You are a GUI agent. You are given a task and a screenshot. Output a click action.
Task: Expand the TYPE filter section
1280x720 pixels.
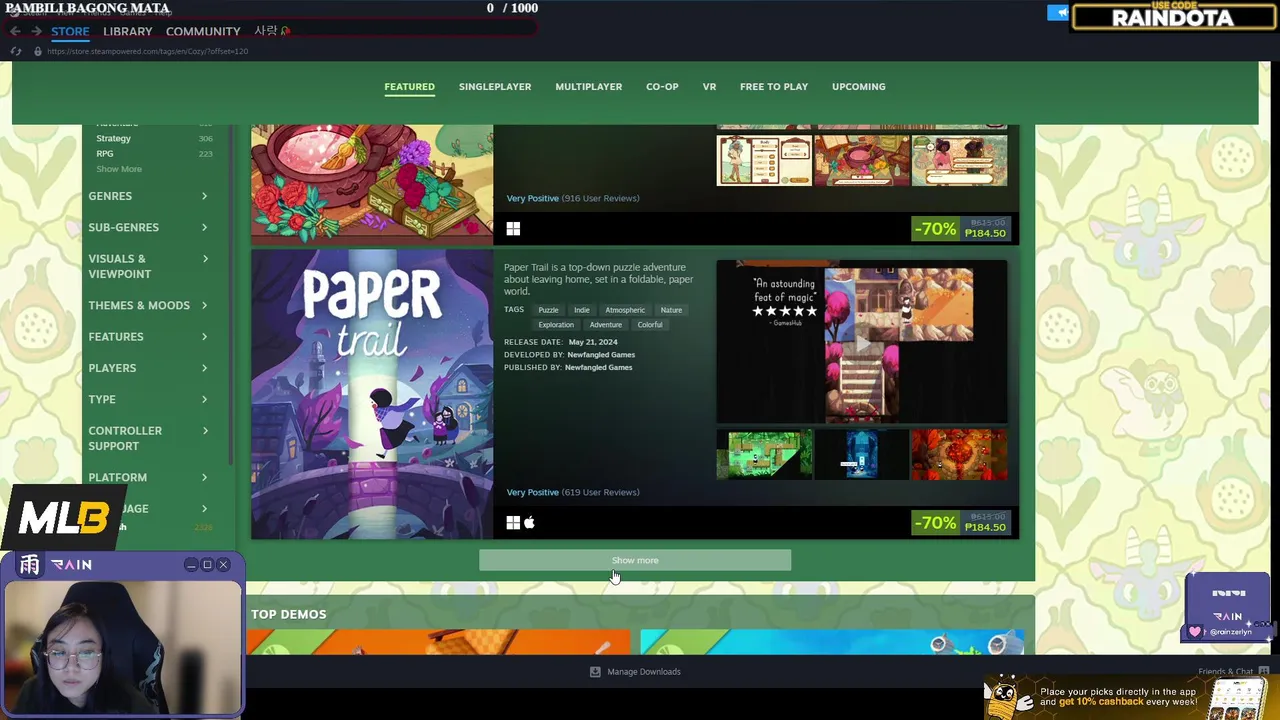pyautogui.click(x=148, y=399)
